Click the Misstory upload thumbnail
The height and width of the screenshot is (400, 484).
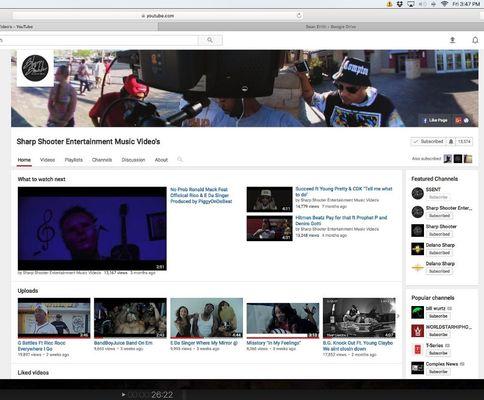[283, 318]
